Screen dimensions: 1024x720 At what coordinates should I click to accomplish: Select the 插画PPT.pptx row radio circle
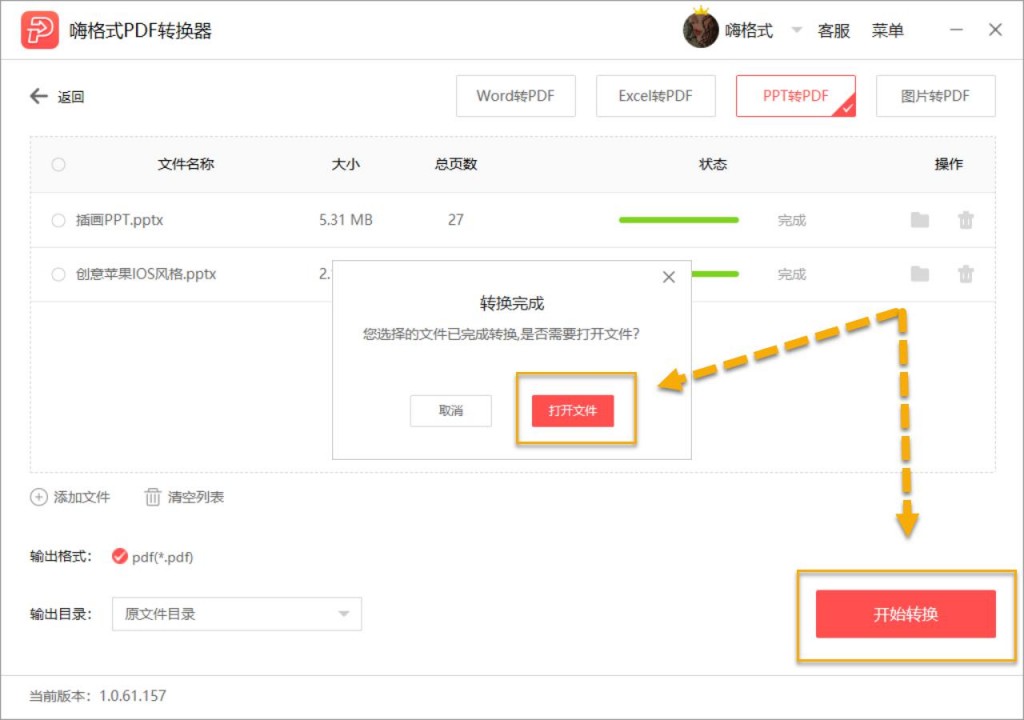58,220
